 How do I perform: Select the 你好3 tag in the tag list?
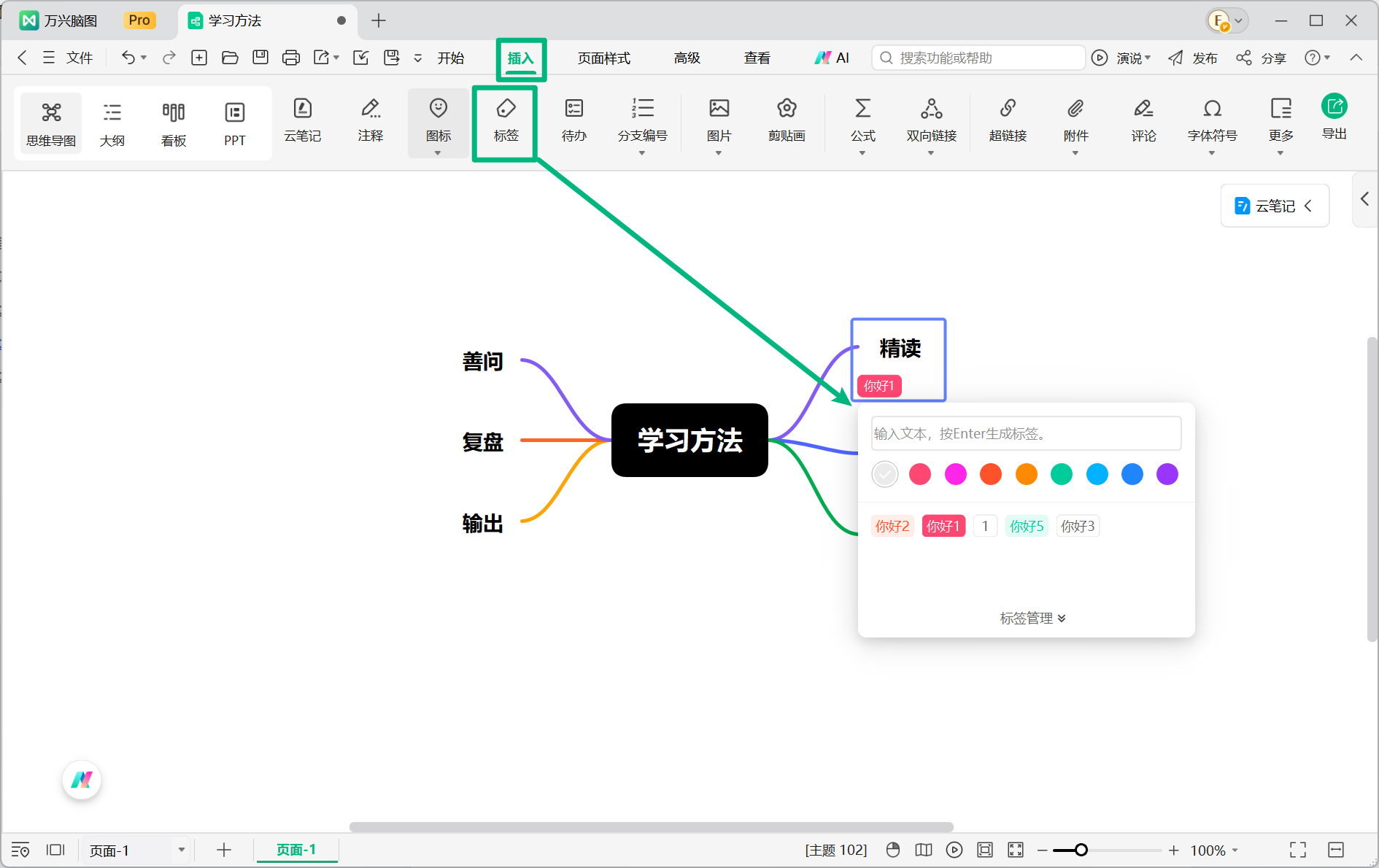[1078, 526]
